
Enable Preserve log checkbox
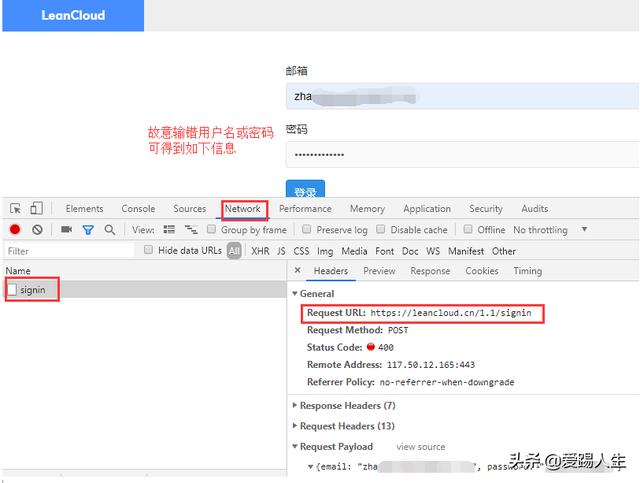(x=307, y=229)
